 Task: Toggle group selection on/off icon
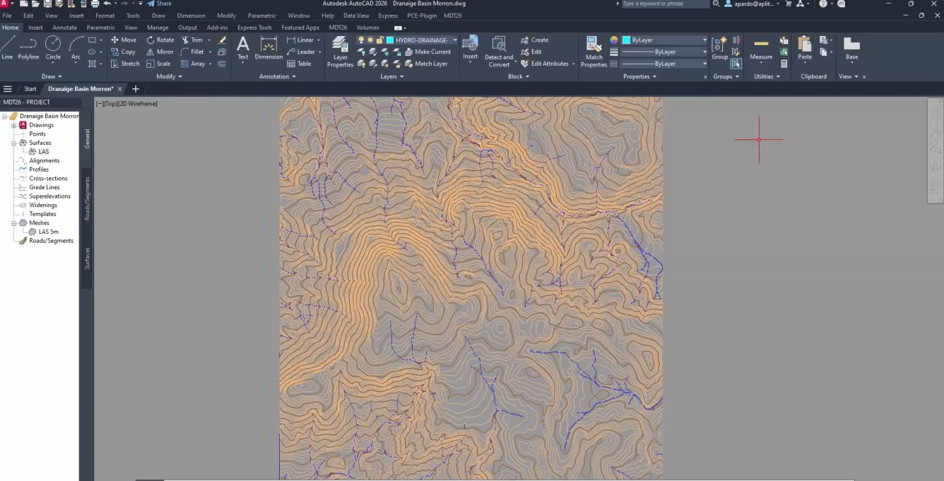click(x=736, y=63)
